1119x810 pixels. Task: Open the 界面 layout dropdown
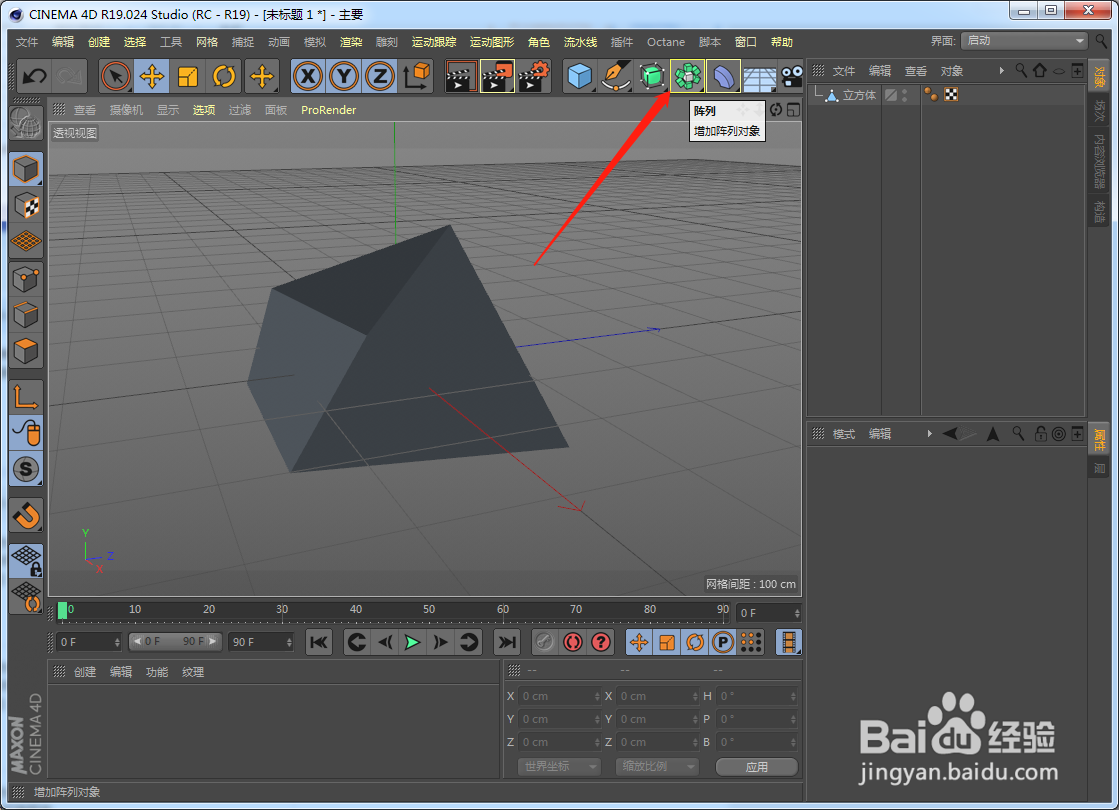pyautogui.click(x=1024, y=41)
